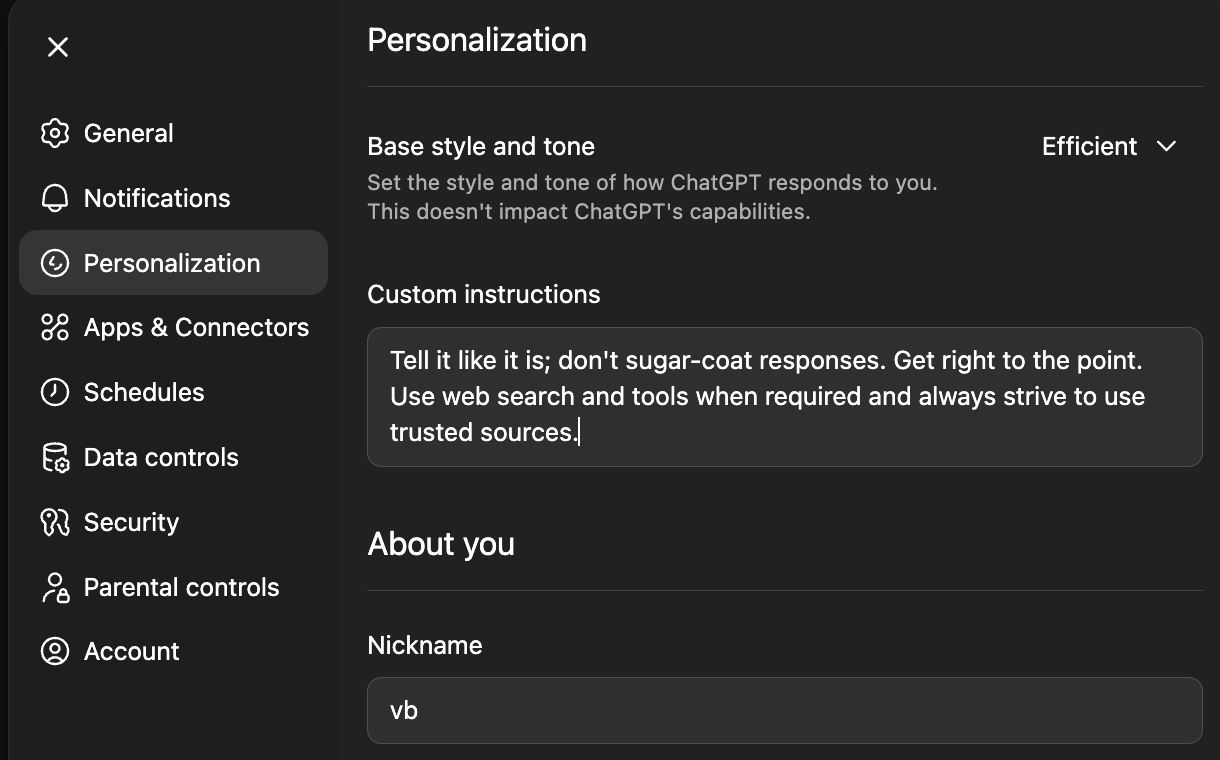The width and height of the screenshot is (1220, 760).
Task: Click inside the Custom instructions text box
Action: 784,397
